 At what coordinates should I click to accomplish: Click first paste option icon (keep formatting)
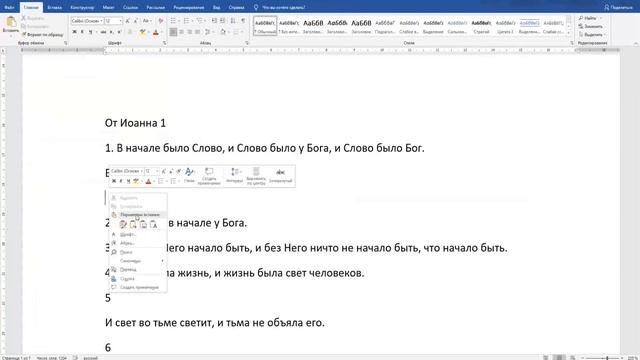(123, 224)
